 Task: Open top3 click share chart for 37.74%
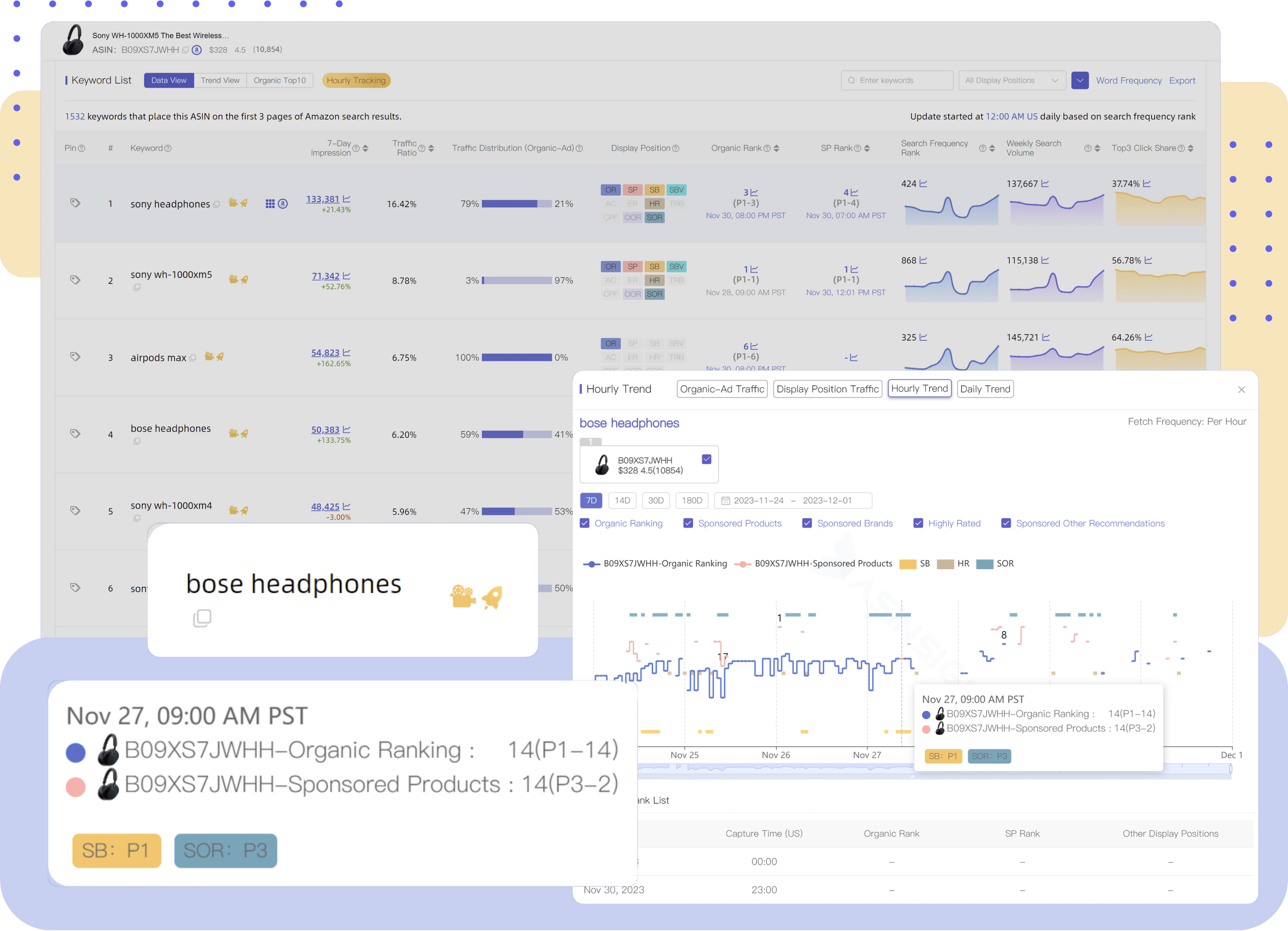tap(1147, 183)
